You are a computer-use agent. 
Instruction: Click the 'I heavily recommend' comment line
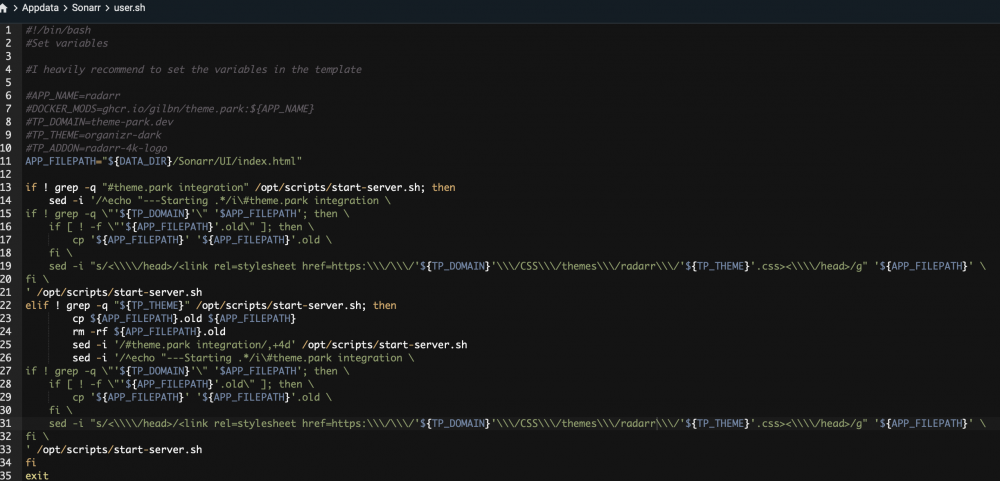click(x=194, y=70)
